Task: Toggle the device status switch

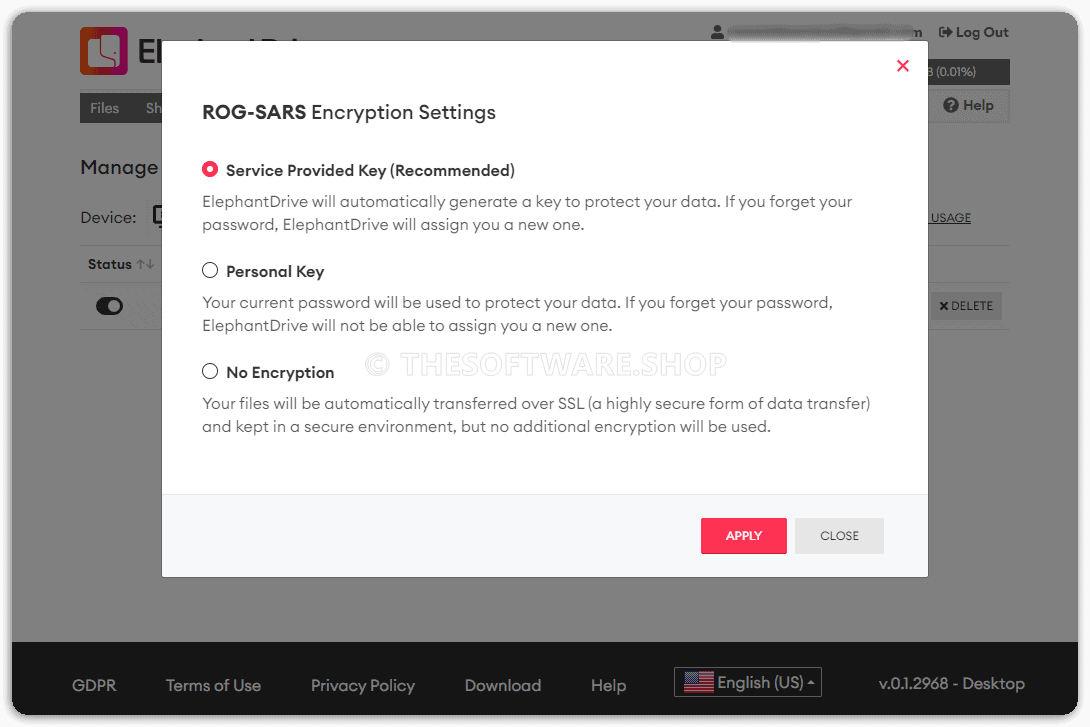Action: click(109, 306)
